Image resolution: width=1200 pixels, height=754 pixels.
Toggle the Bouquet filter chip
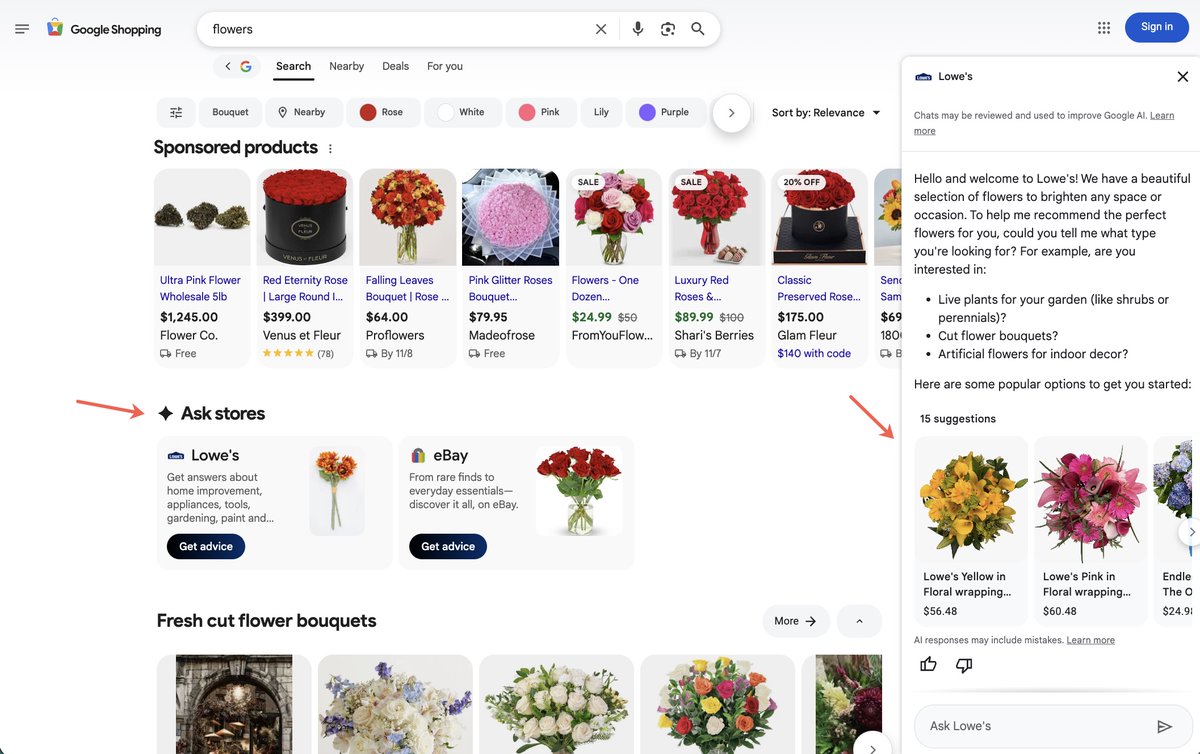coord(230,112)
